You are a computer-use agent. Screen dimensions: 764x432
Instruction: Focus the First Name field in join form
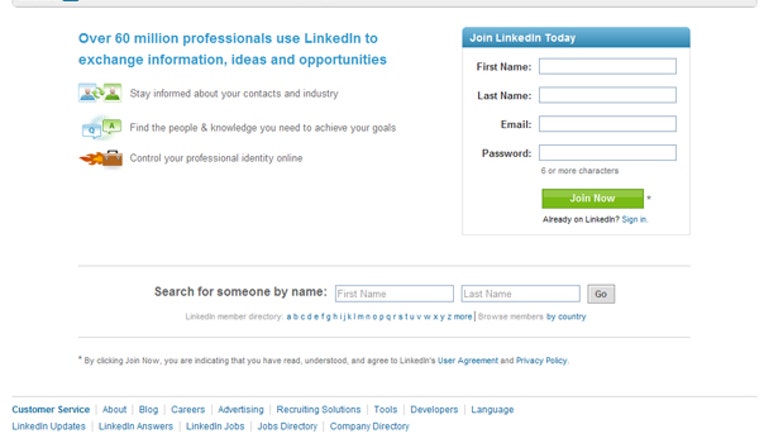607,66
